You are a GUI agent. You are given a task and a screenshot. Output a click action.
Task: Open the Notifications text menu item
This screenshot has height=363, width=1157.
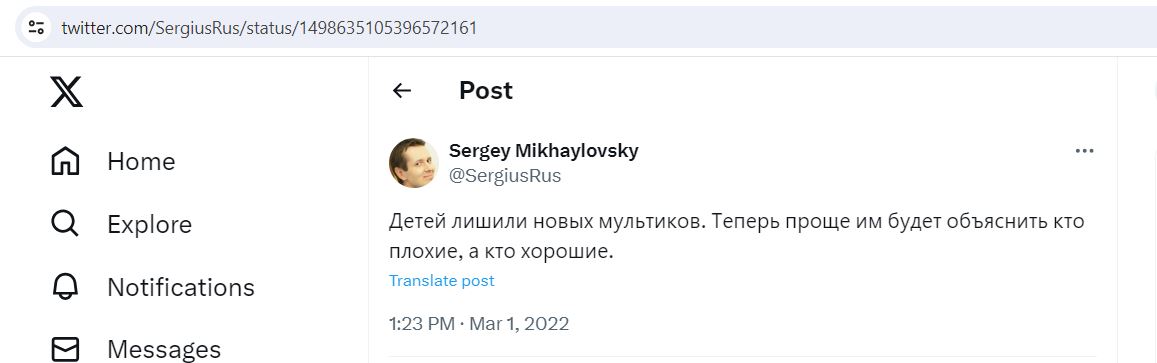point(181,287)
